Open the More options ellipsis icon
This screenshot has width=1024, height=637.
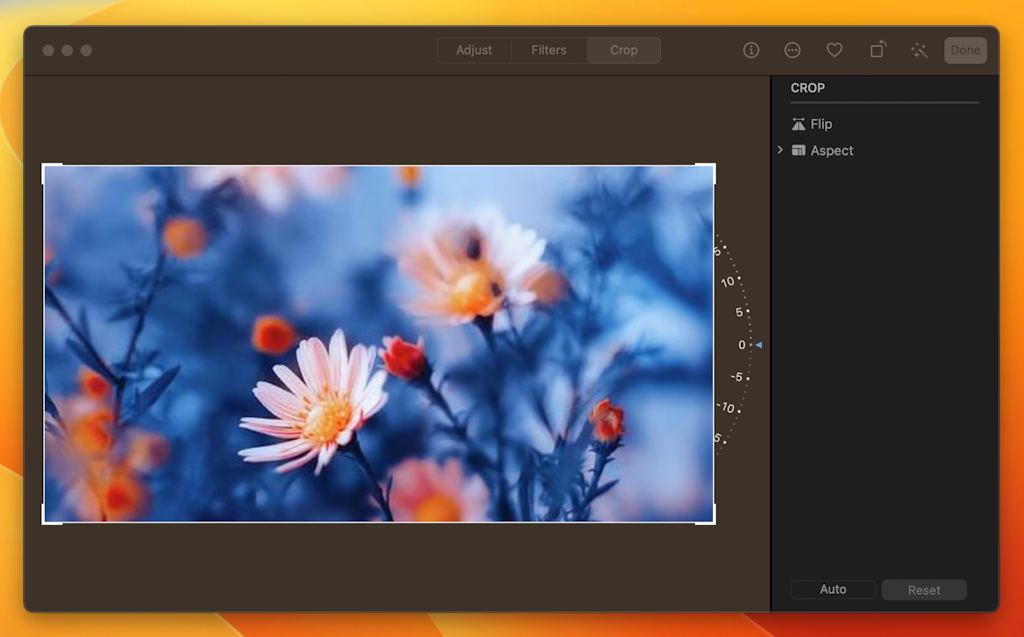point(792,50)
